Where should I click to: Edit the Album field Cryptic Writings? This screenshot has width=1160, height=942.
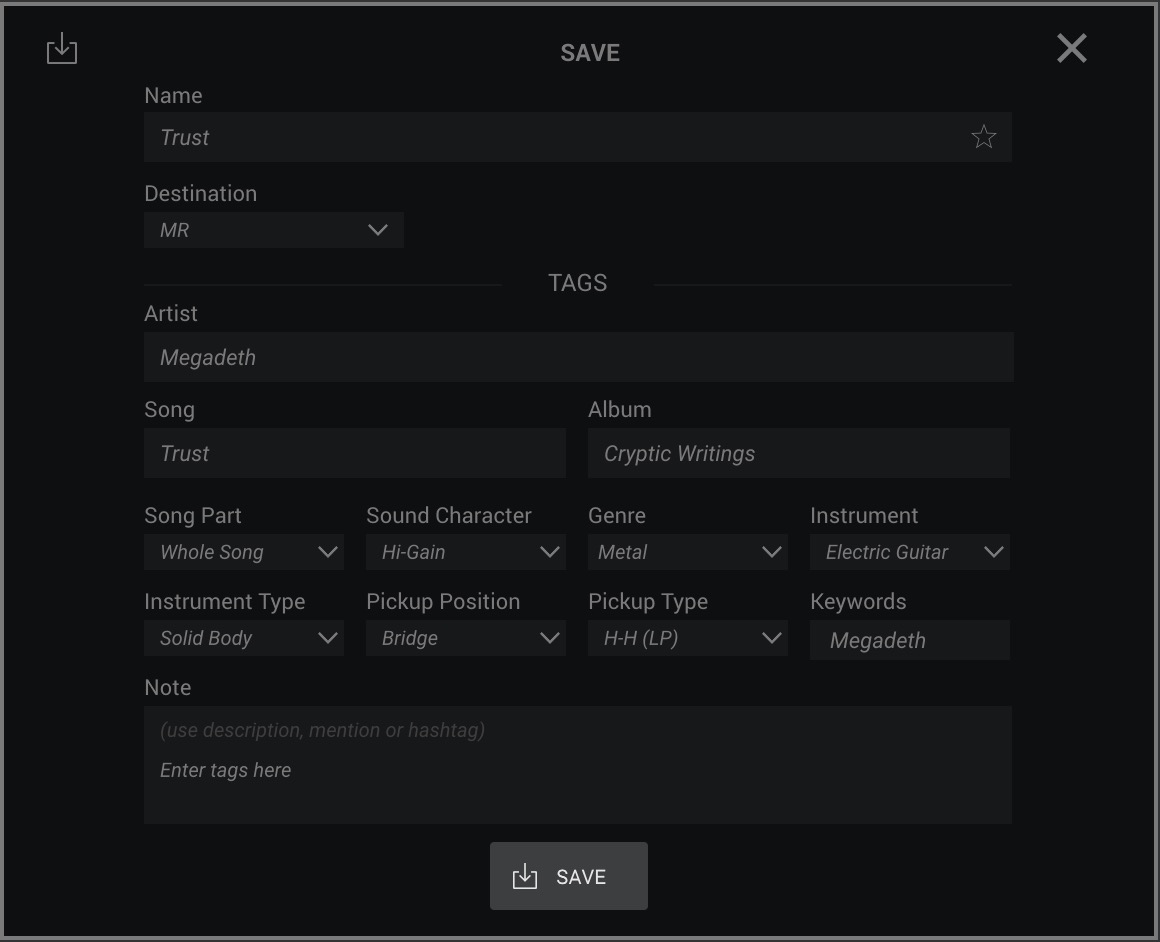[x=799, y=453]
